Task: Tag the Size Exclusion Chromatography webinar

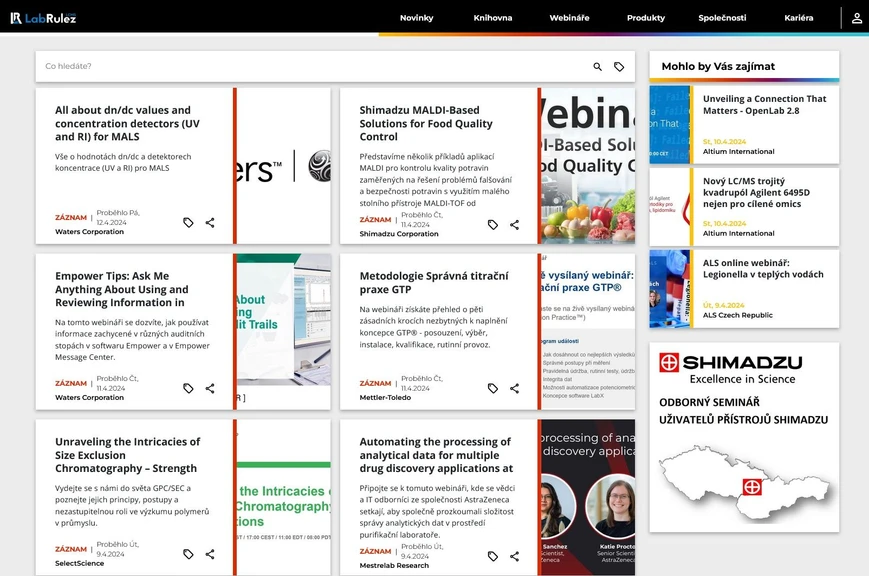Action: pos(188,554)
